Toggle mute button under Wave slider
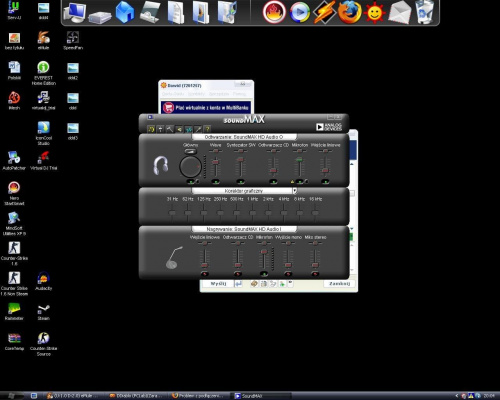Image resolution: width=500 pixels, height=400 pixels. [x=215, y=182]
